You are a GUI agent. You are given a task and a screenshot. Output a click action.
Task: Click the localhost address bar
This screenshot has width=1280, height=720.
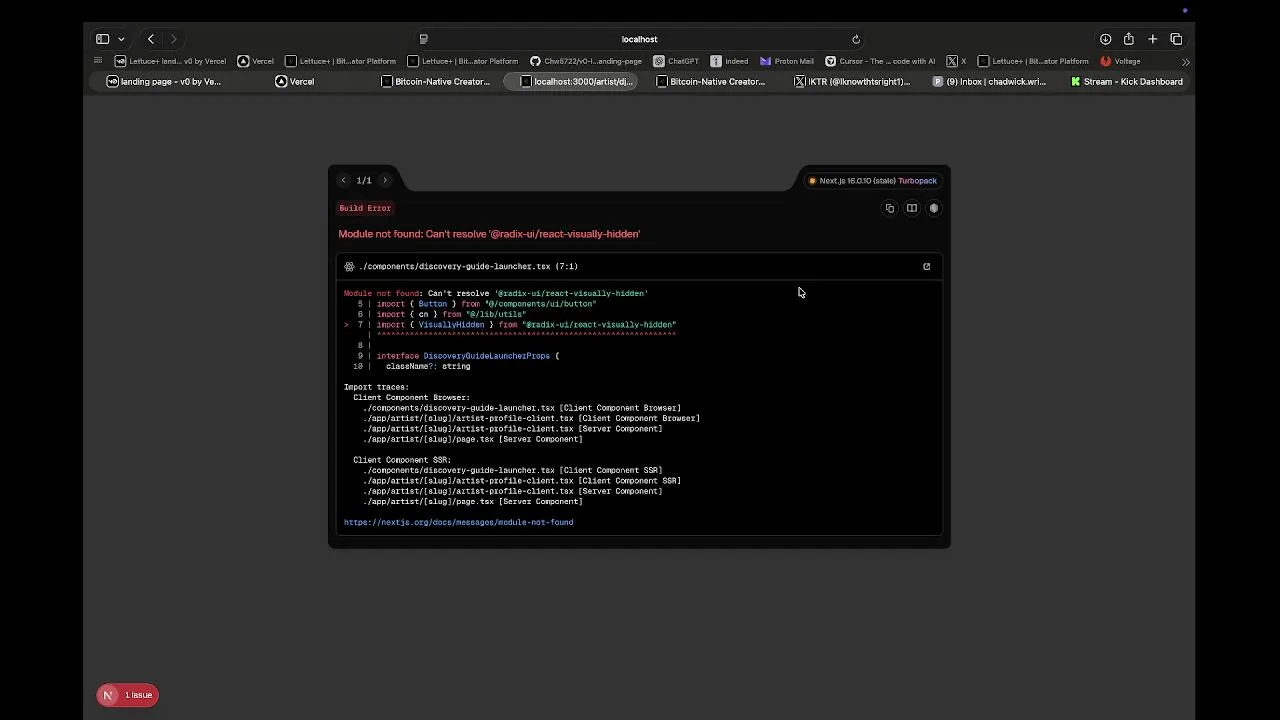(x=640, y=39)
